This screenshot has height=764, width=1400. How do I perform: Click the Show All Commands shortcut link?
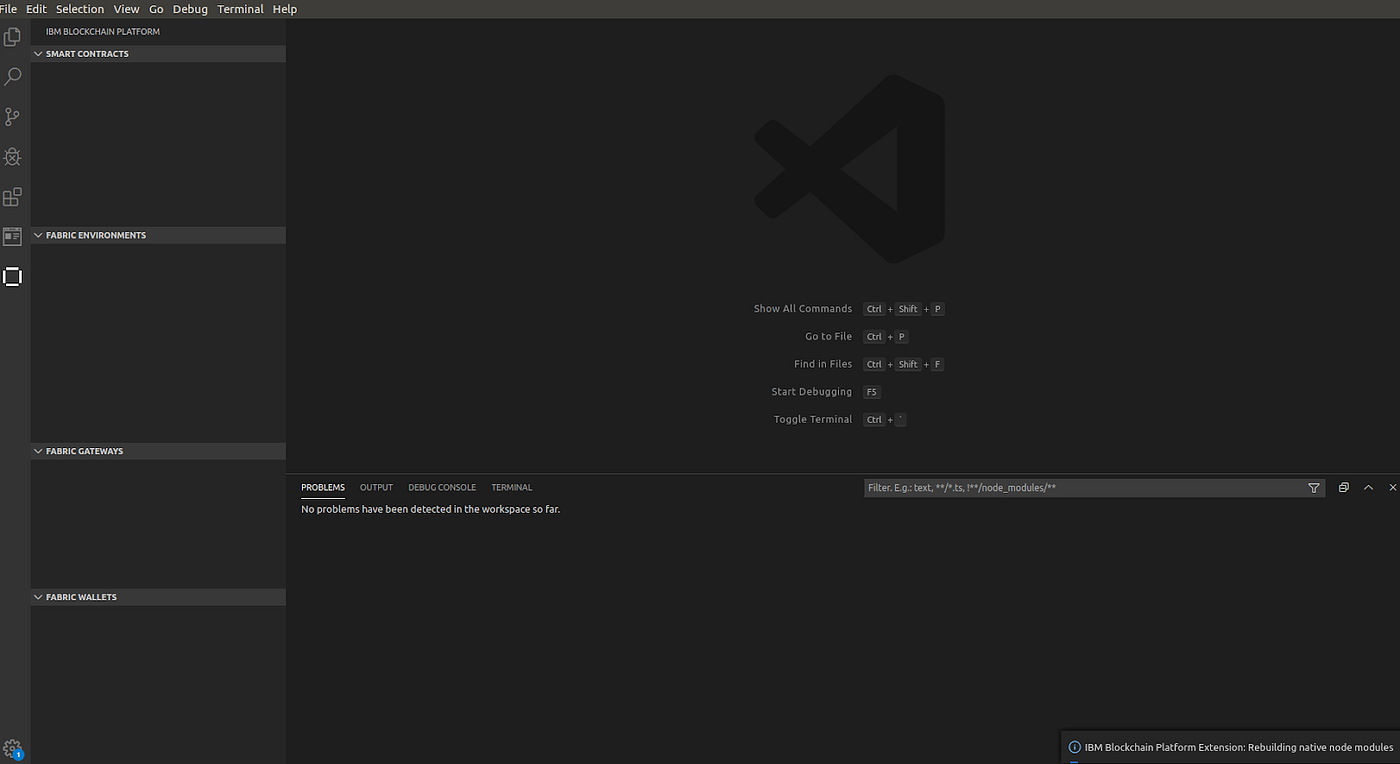click(x=802, y=308)
